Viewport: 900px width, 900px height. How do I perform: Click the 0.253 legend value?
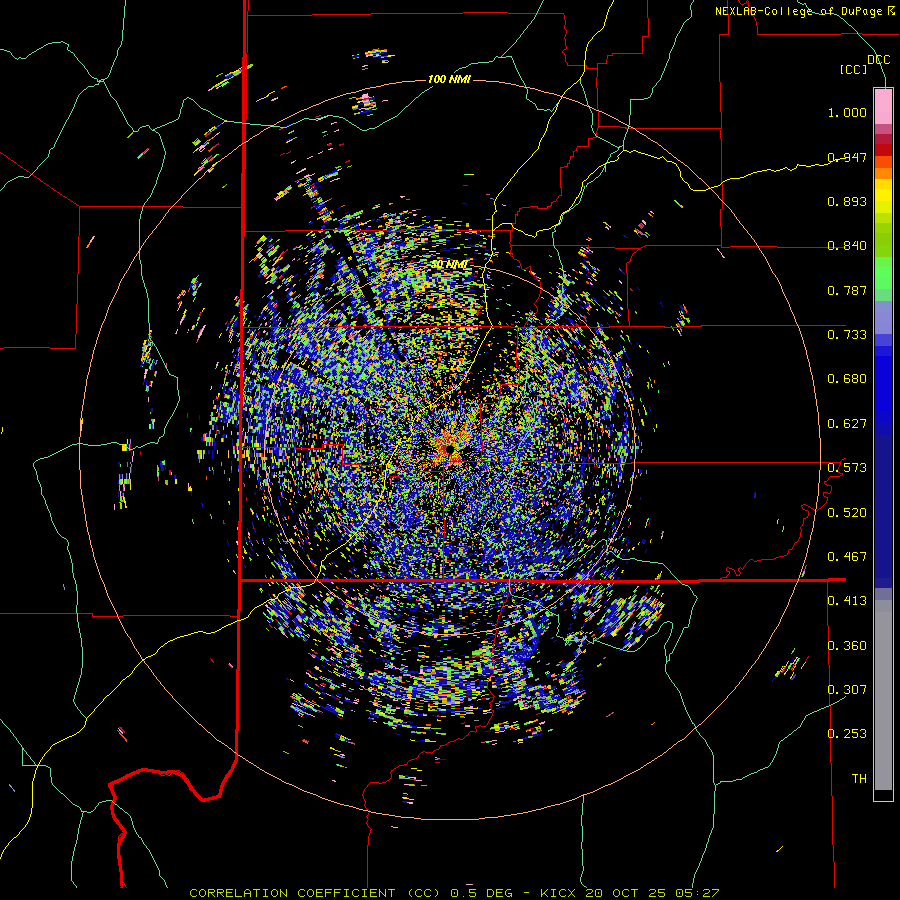pos(847,734)
